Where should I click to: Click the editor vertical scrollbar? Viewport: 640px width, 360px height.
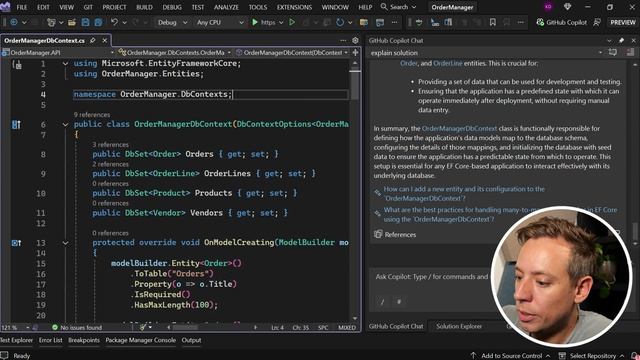(355, 190)
